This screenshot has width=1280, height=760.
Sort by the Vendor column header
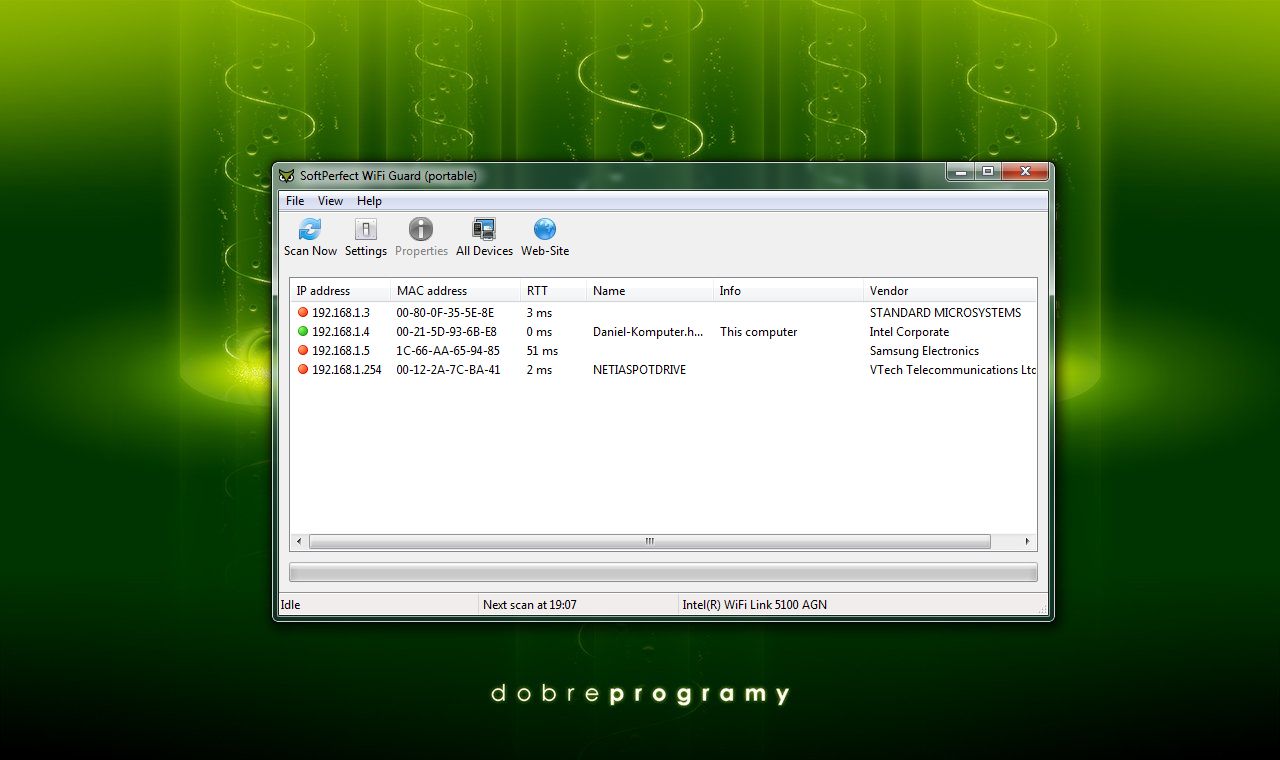(950, 291)
